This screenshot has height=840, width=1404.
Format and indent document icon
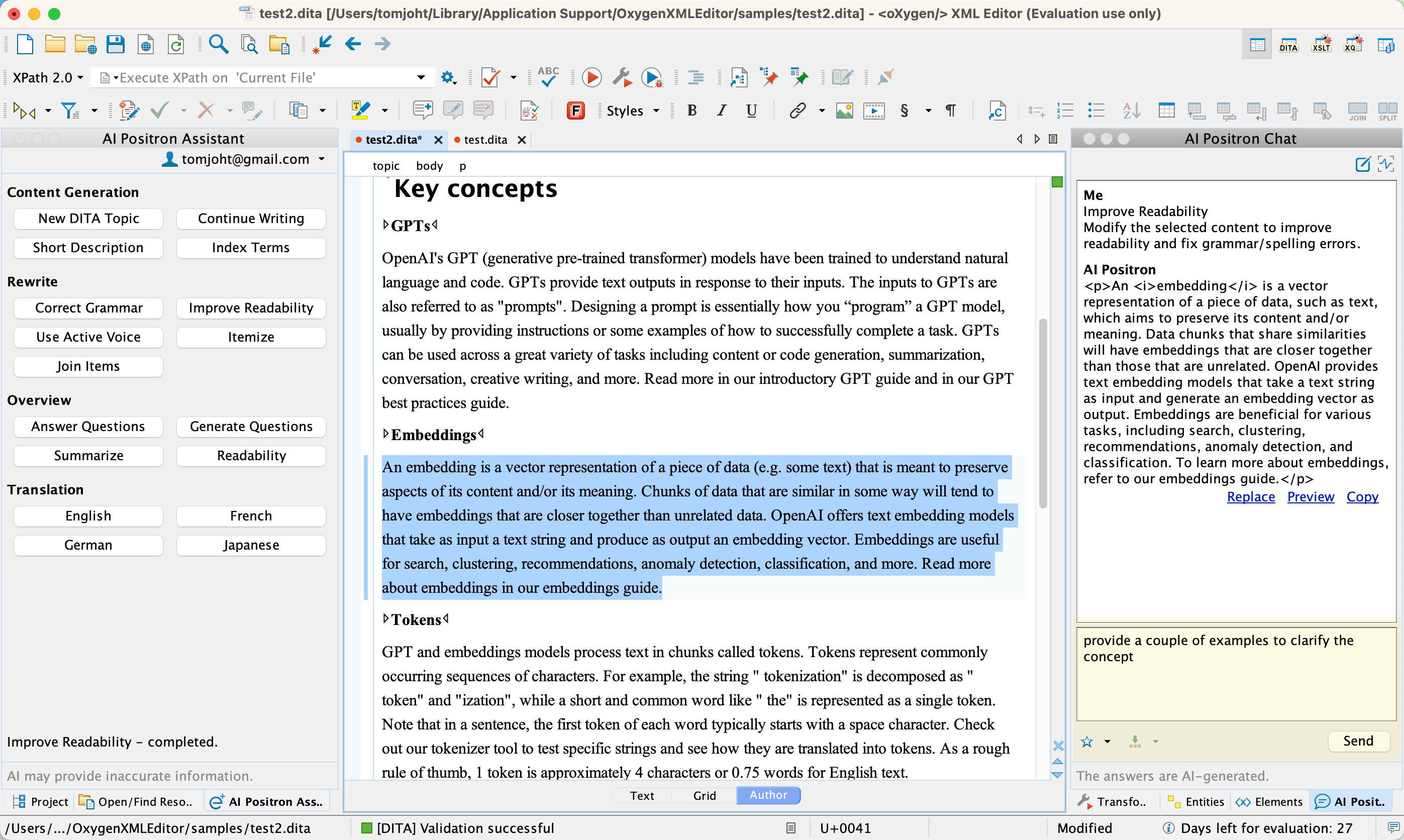[696, 77]
